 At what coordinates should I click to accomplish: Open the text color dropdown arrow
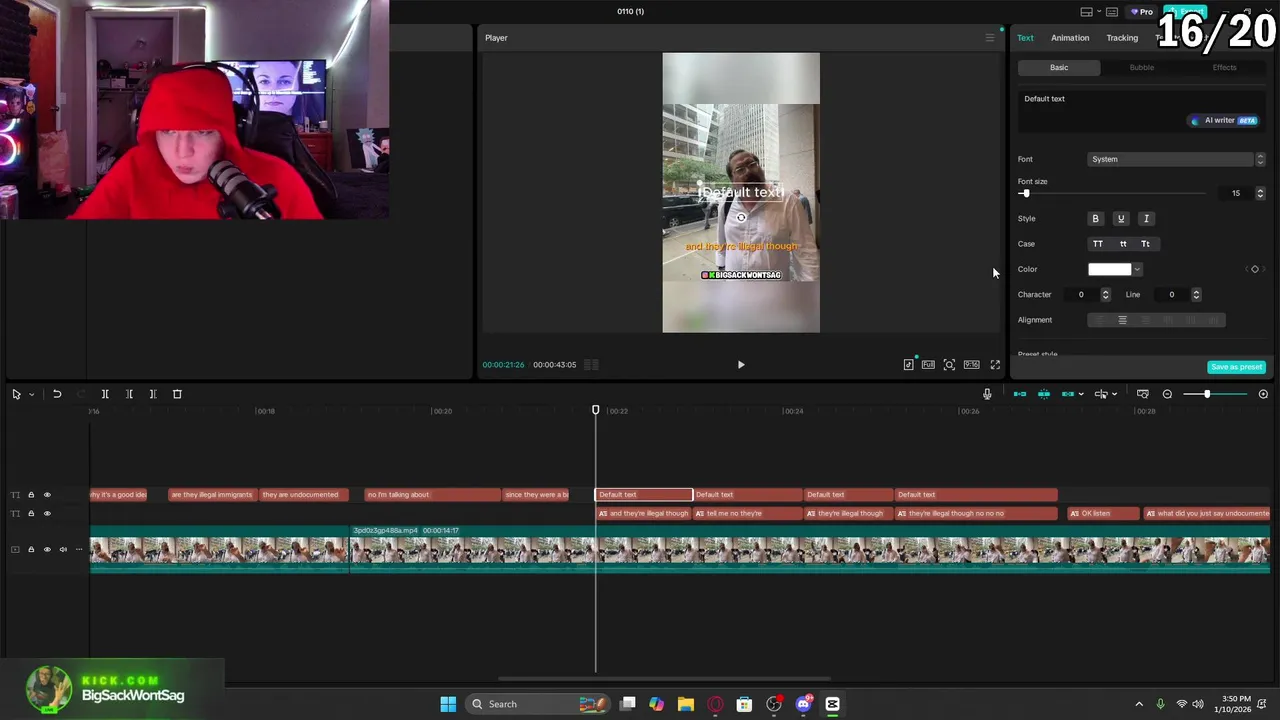[1137, 269]
